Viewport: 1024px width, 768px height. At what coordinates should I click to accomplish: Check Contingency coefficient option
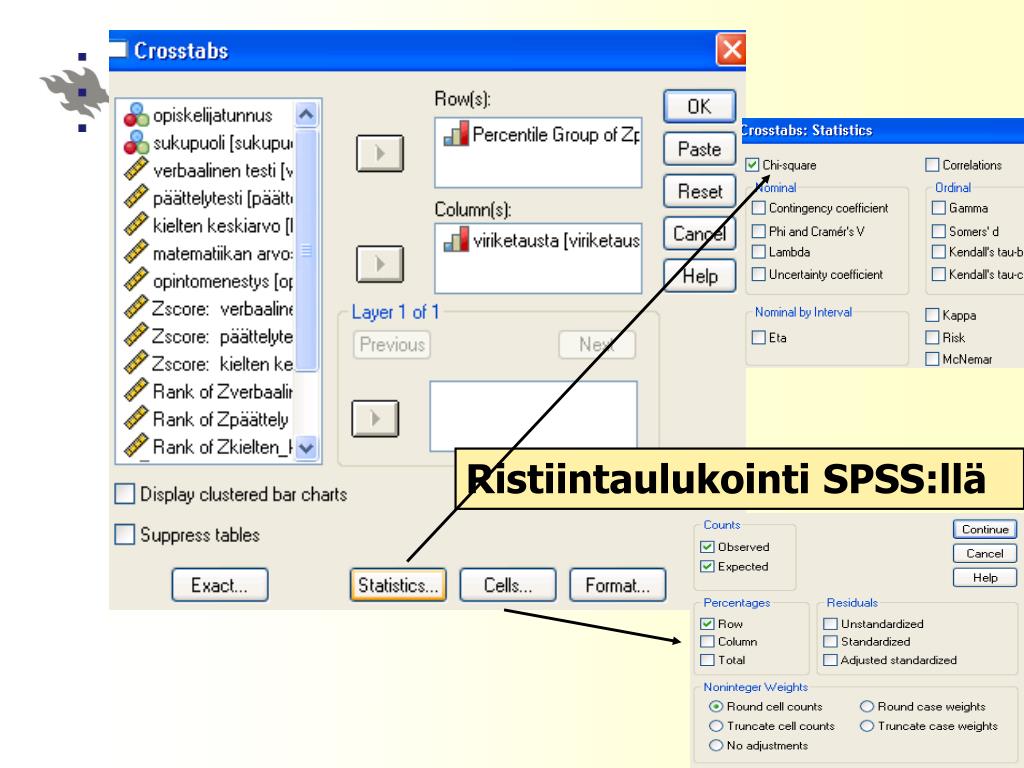(x=759, y=208)
